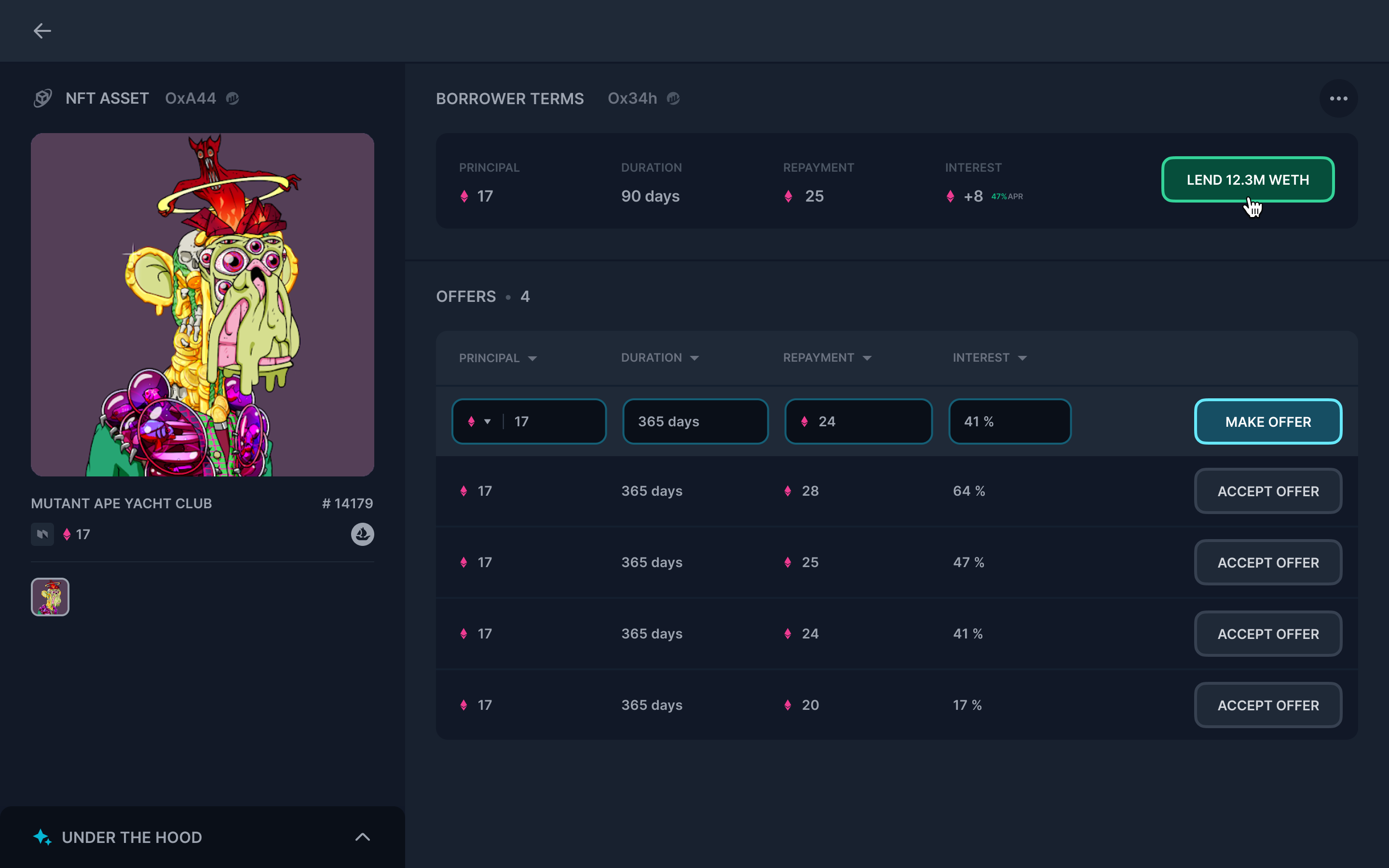Viewport: 1389px width, 868px height.
Task: Accept the offer with 17 % interest
Action: pos(1267,705)
